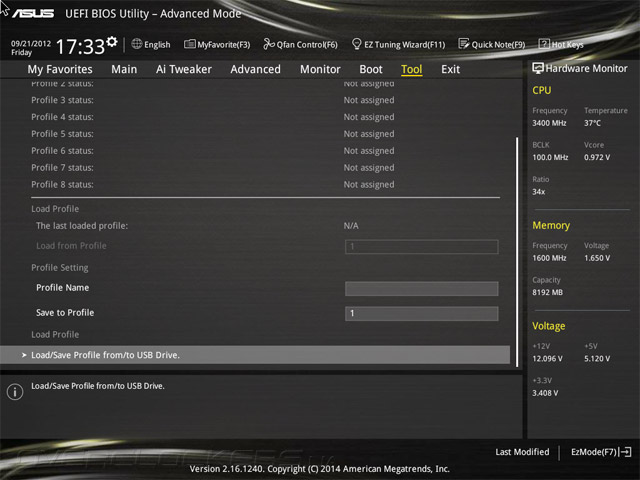This screenshot has height=480, width=640.
Task: Click the Qfan Control fan icon
Action: pos(269,44)
